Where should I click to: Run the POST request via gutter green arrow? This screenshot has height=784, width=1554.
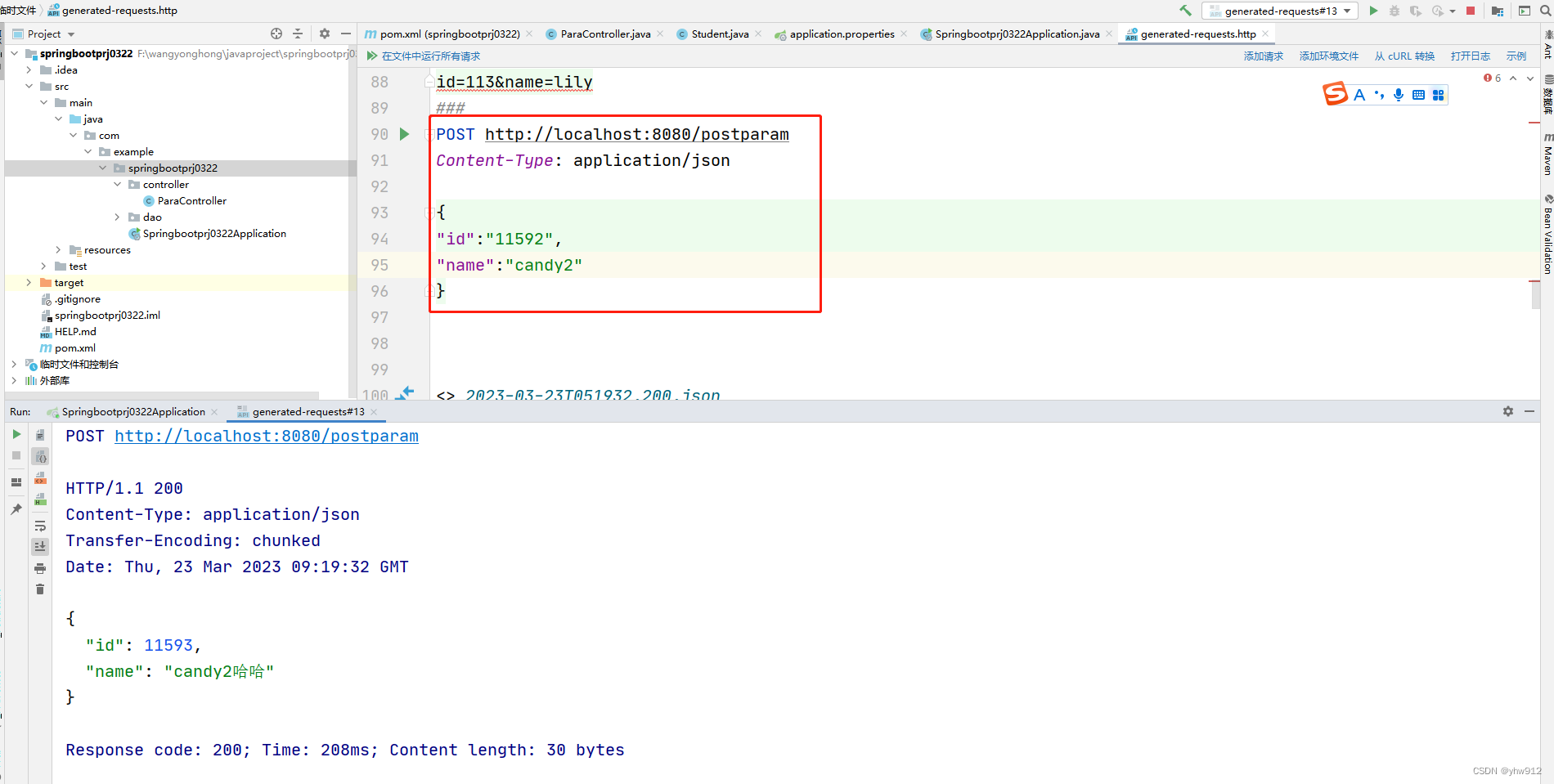pyautogui.click(x=405, y=134)
